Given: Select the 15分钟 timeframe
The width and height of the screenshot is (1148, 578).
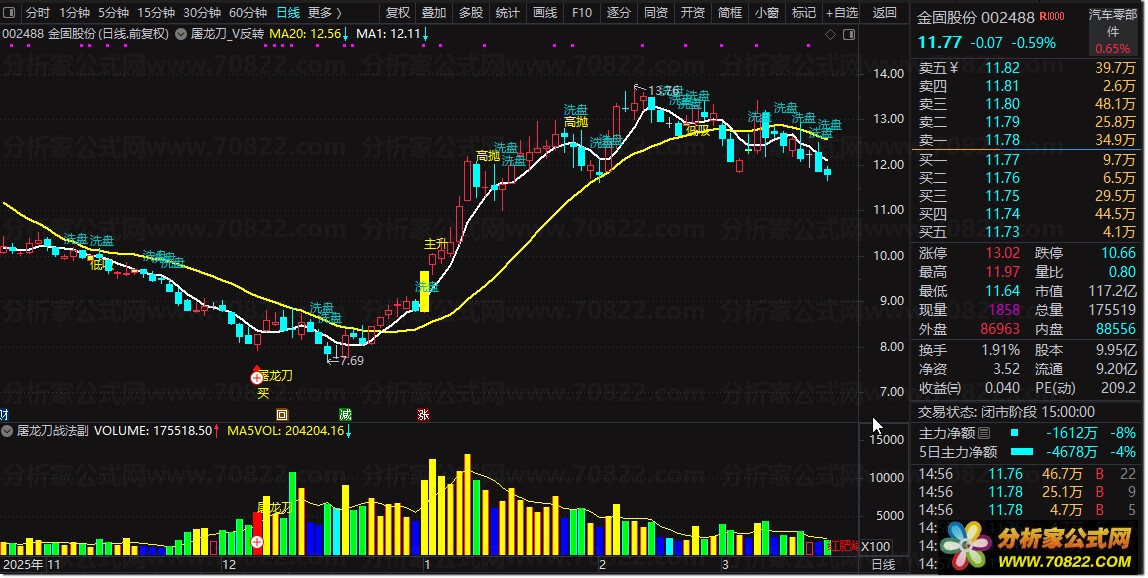Looking at the screenshot, I should point(156,12).
